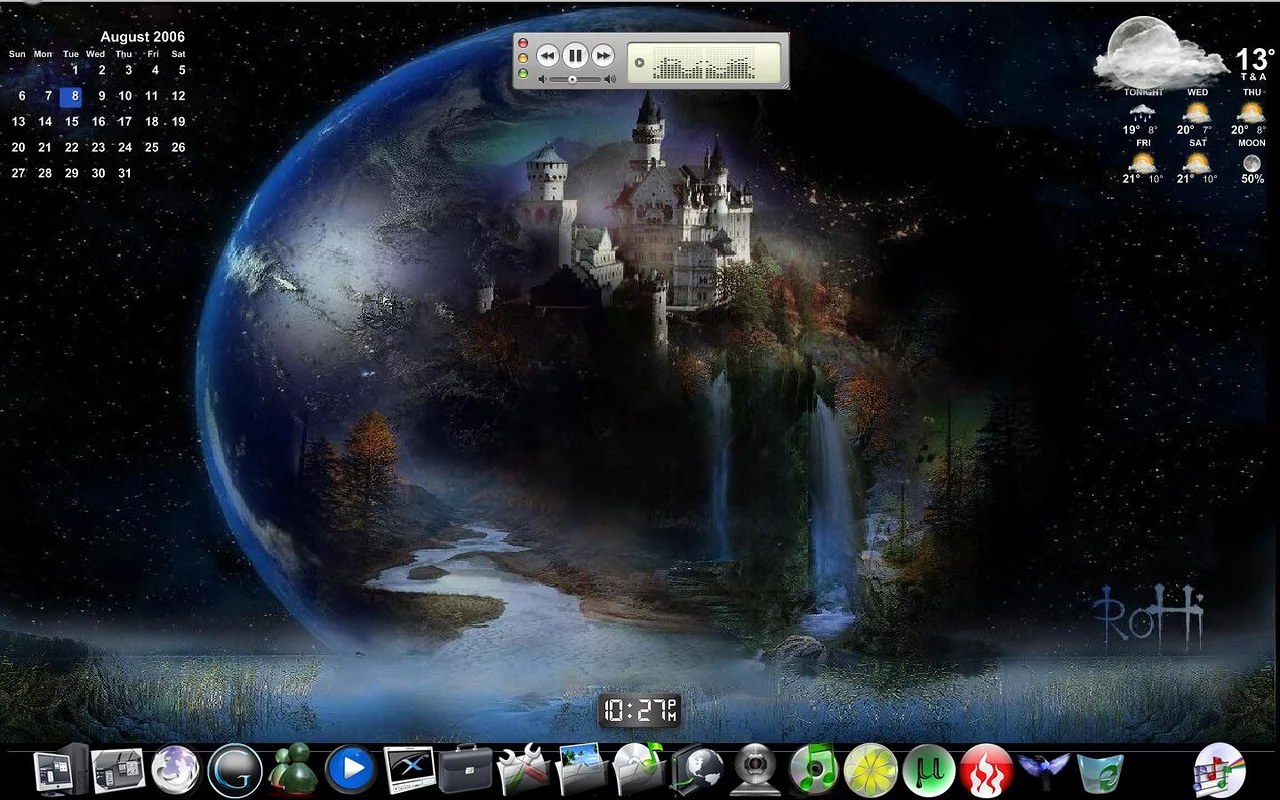
Task: Skip to the next track
Action: pyautogui.click(x=603, y=55)
